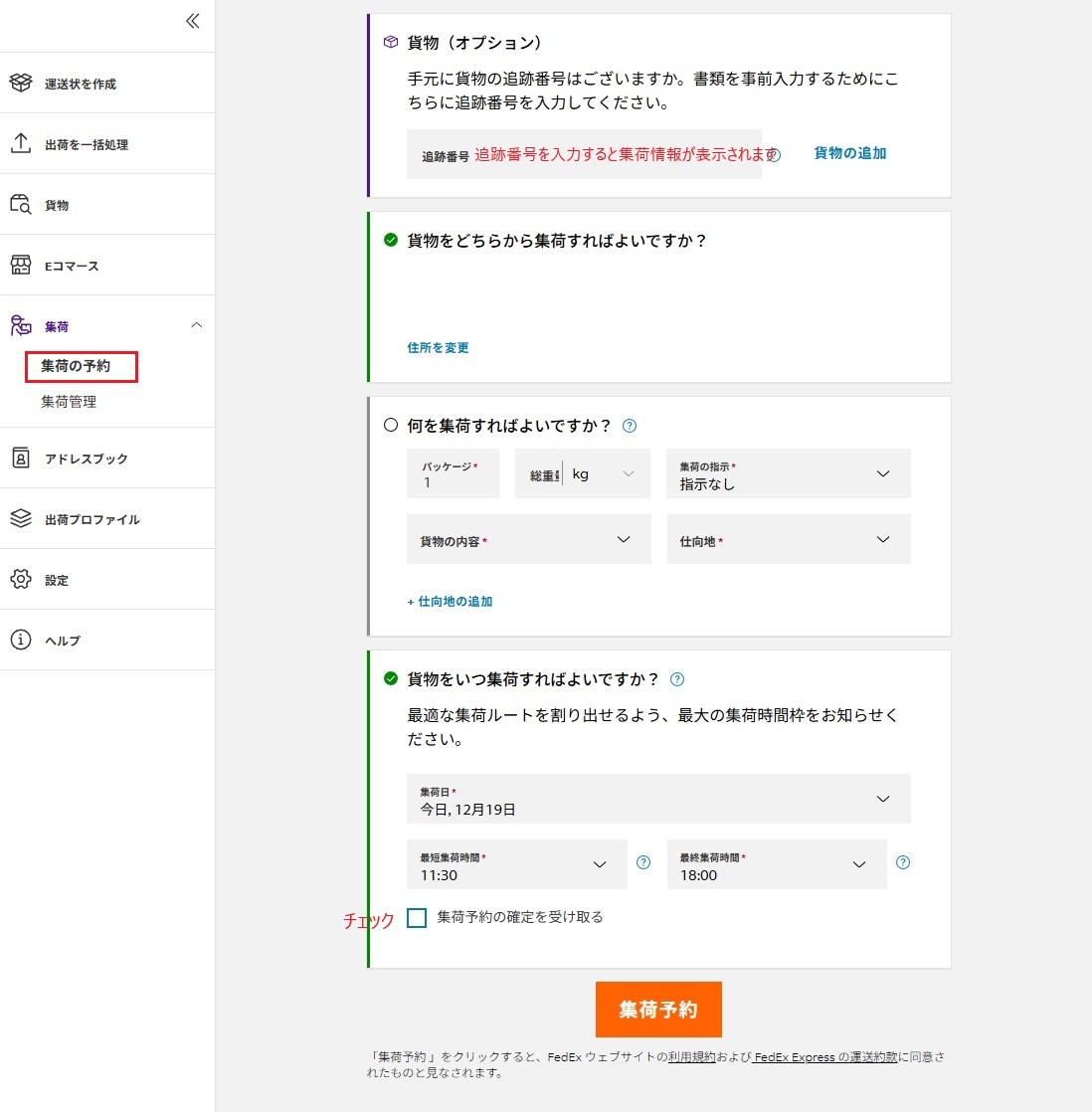Click the ヘルプ info icon
The image size is (1092, 1112).
coord(21,641)
